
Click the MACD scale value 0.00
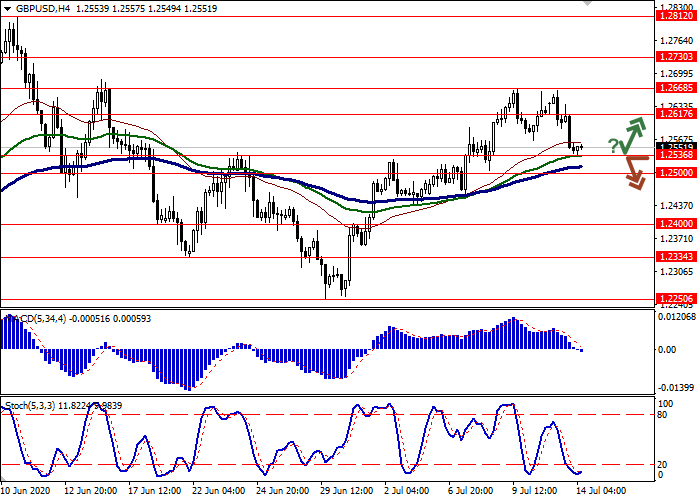click(x=667, y=350)
